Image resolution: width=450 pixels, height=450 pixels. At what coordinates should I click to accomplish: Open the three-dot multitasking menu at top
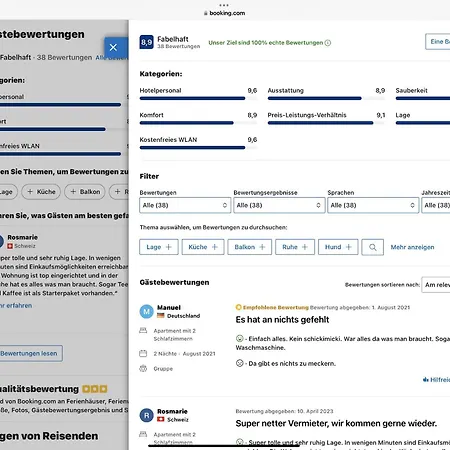tap(224, 5)
